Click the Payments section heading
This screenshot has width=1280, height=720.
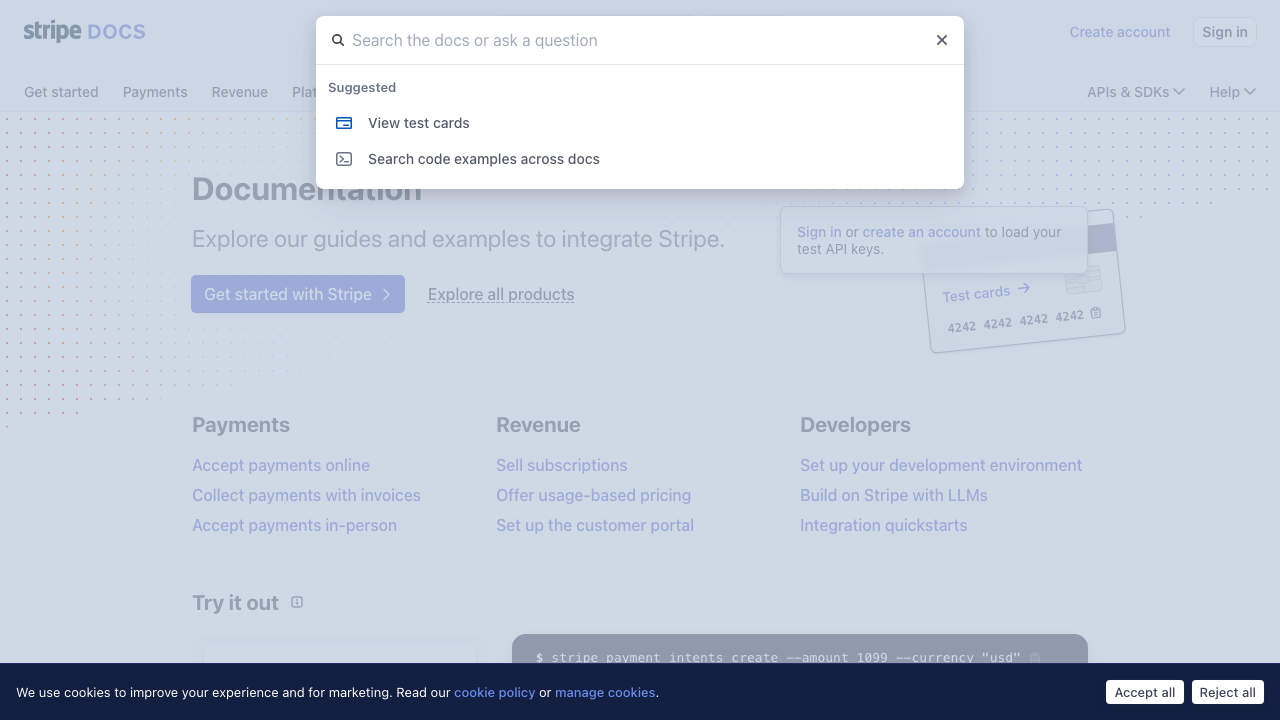(241, 425)
